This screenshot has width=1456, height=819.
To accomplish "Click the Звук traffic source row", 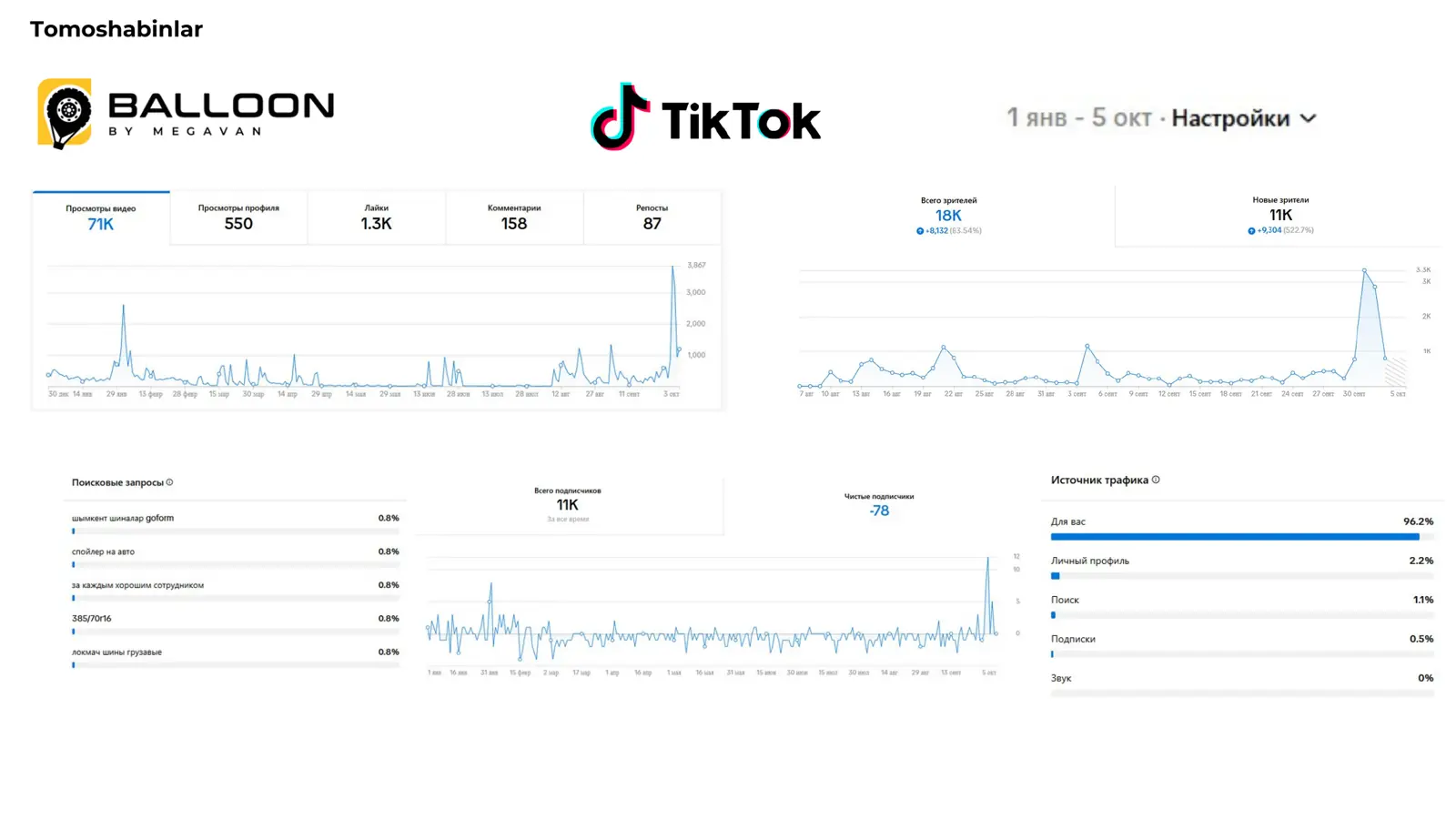I will (1242, 684).
